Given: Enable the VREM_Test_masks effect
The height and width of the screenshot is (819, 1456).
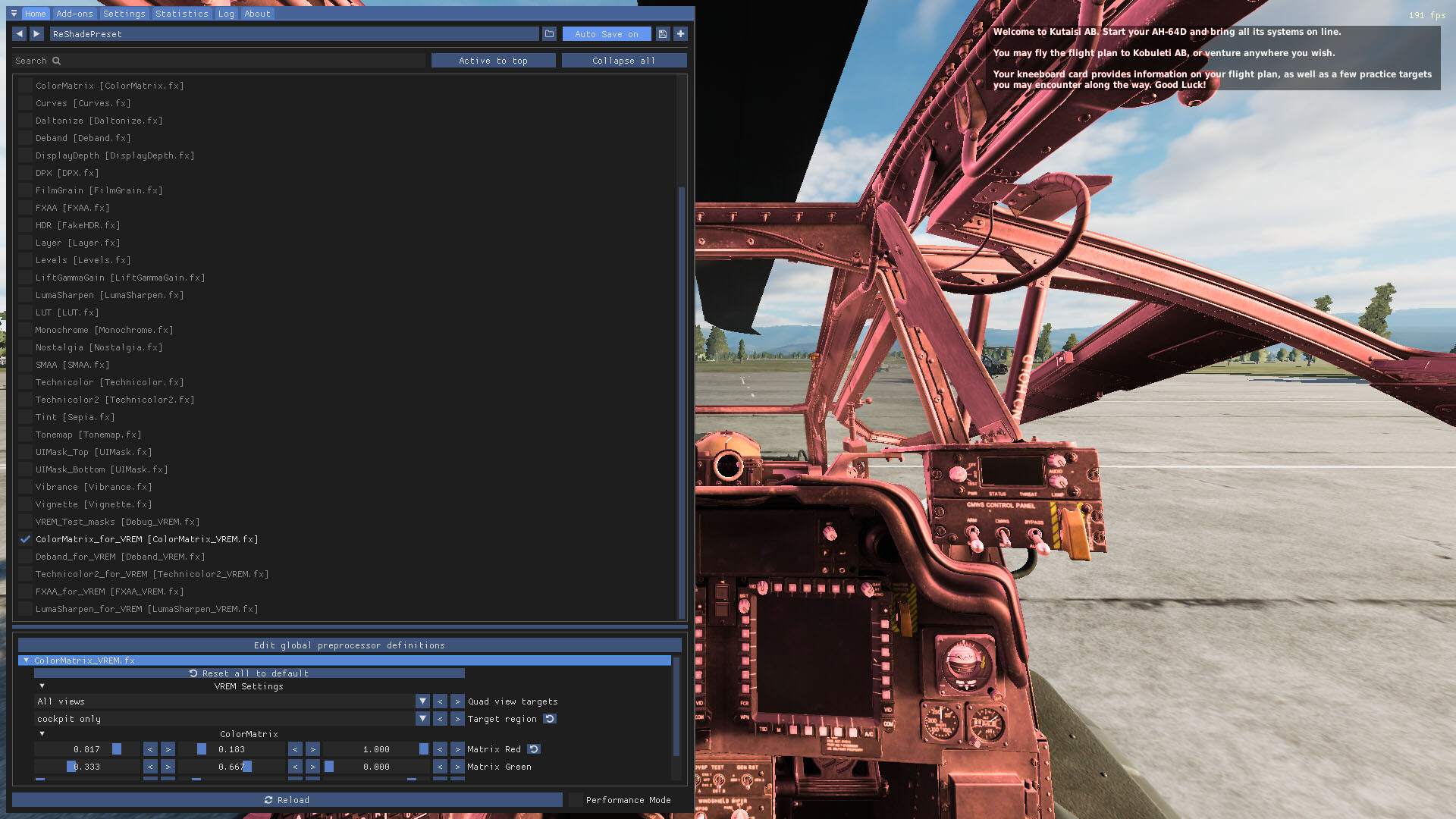Looking at the screenshot, I should point(25,522).
